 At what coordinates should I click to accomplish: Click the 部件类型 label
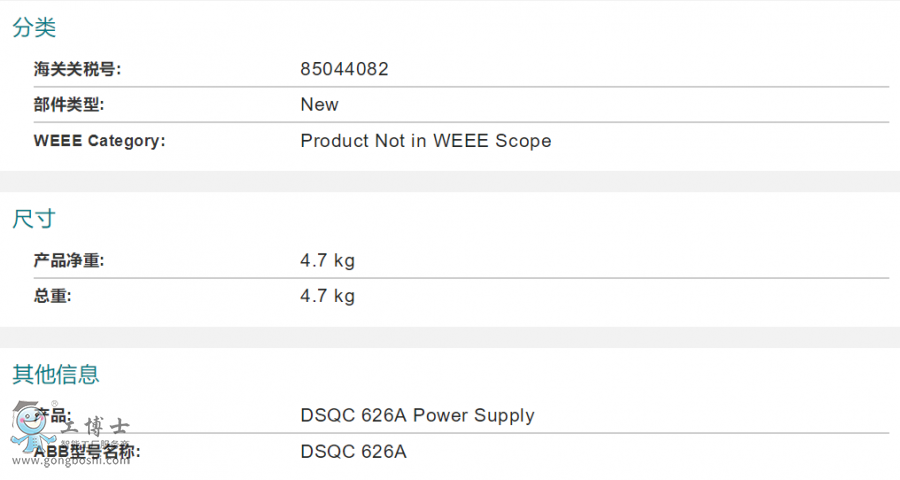click(69, 104)
